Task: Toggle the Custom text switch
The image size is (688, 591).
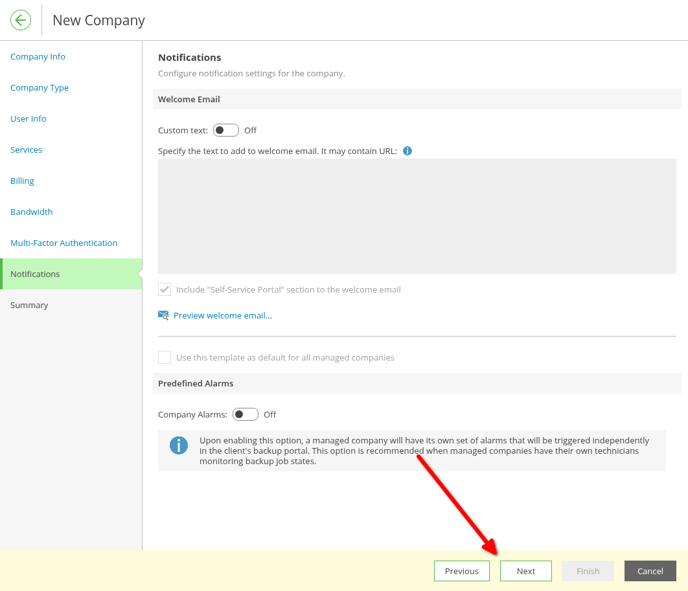Action: 226,130
